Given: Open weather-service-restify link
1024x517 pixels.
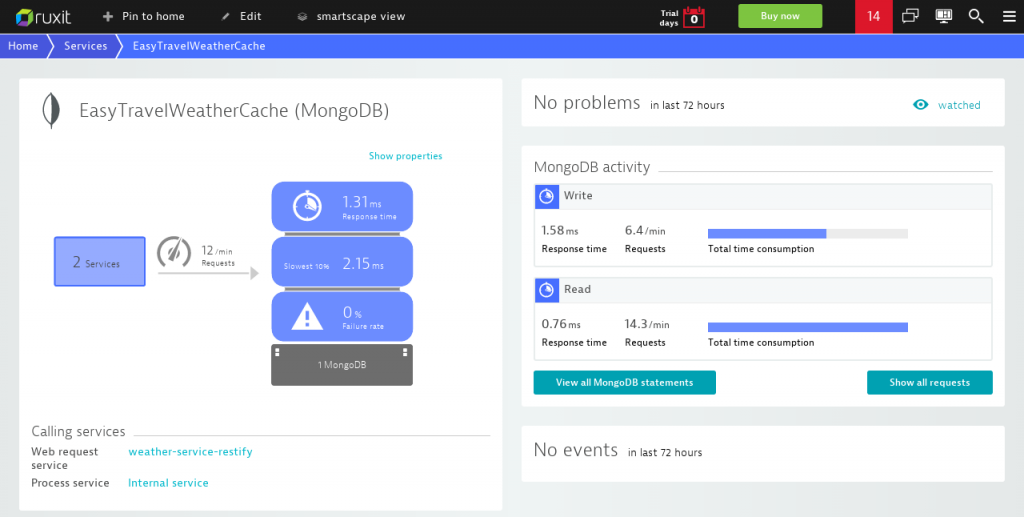Looking at the screenshot, I should (190, 452).
